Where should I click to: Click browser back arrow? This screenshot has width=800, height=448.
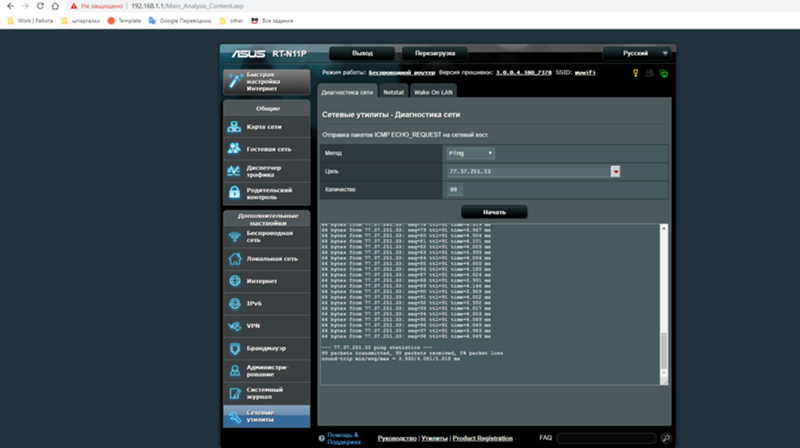10,6
